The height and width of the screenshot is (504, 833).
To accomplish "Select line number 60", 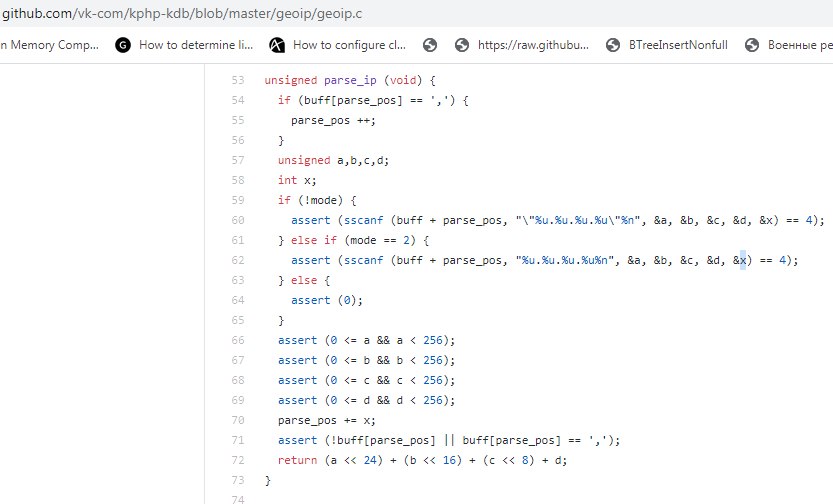I will 238,220.
